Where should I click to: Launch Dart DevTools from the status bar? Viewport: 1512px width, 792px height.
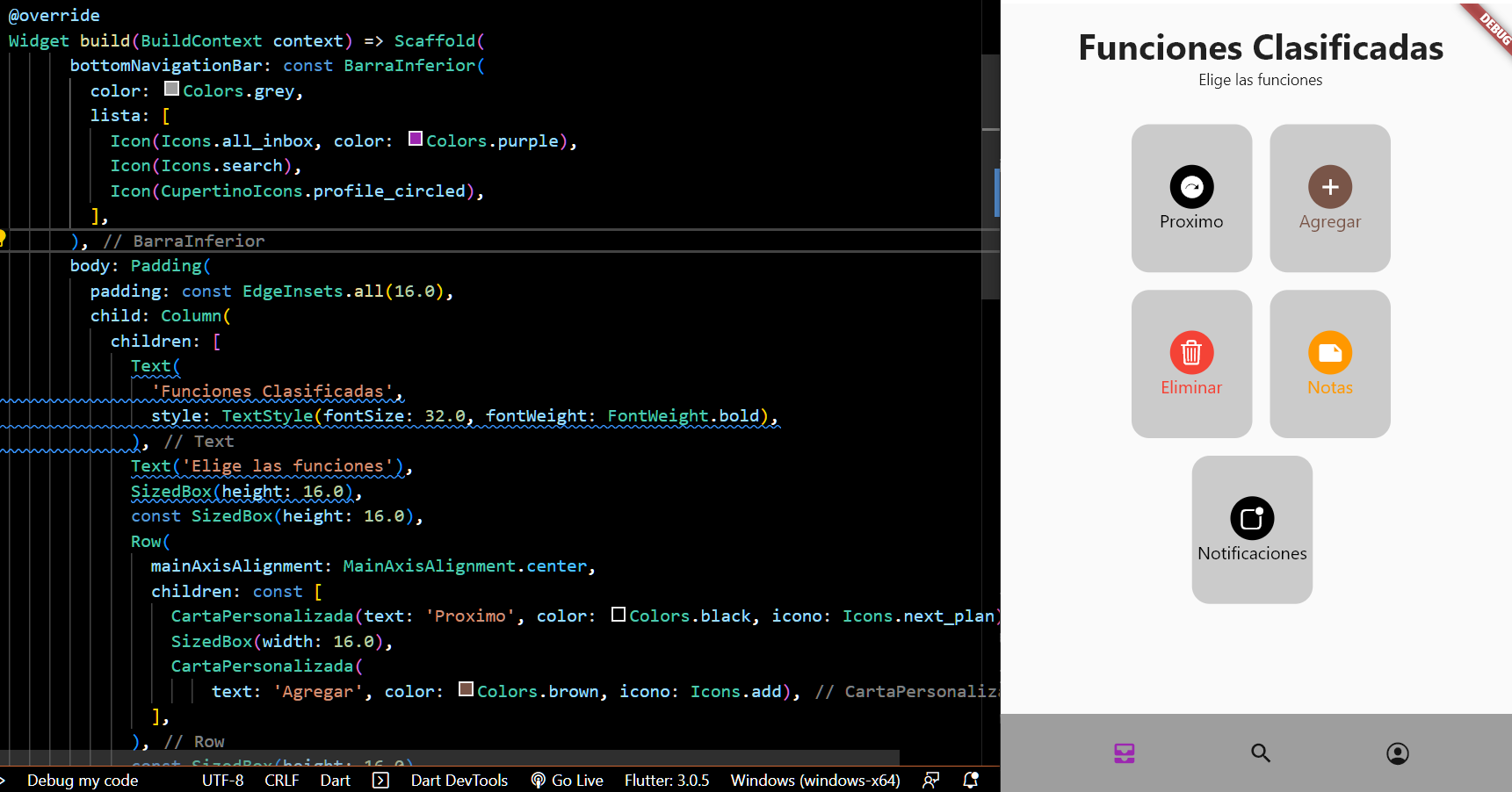click(x=458, y=780)
